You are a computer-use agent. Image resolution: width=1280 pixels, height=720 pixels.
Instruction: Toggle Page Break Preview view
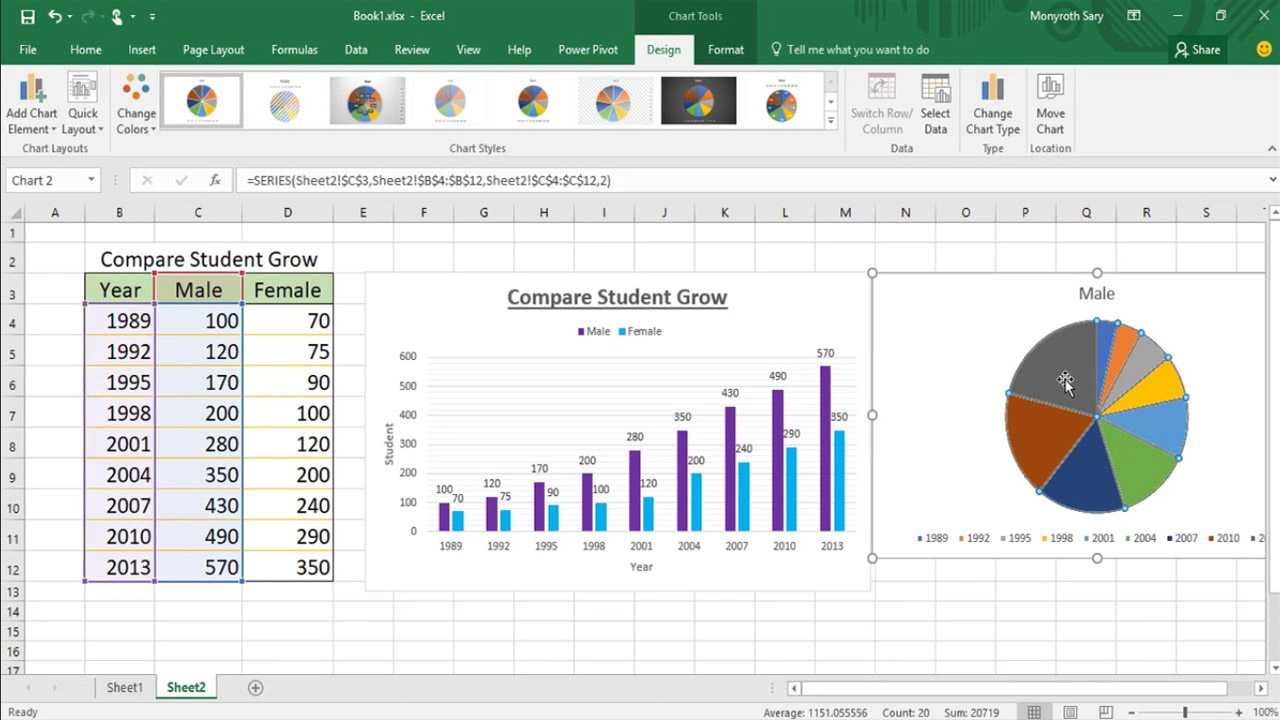tap(1106, 712)
